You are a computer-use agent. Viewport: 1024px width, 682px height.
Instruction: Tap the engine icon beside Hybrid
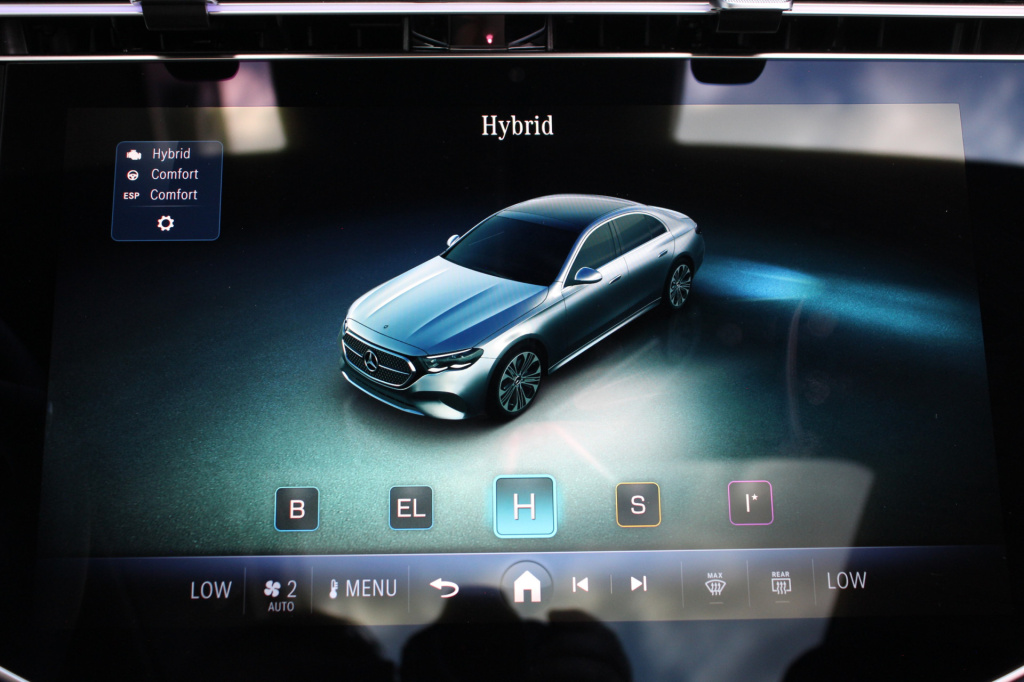click(133, 155)
